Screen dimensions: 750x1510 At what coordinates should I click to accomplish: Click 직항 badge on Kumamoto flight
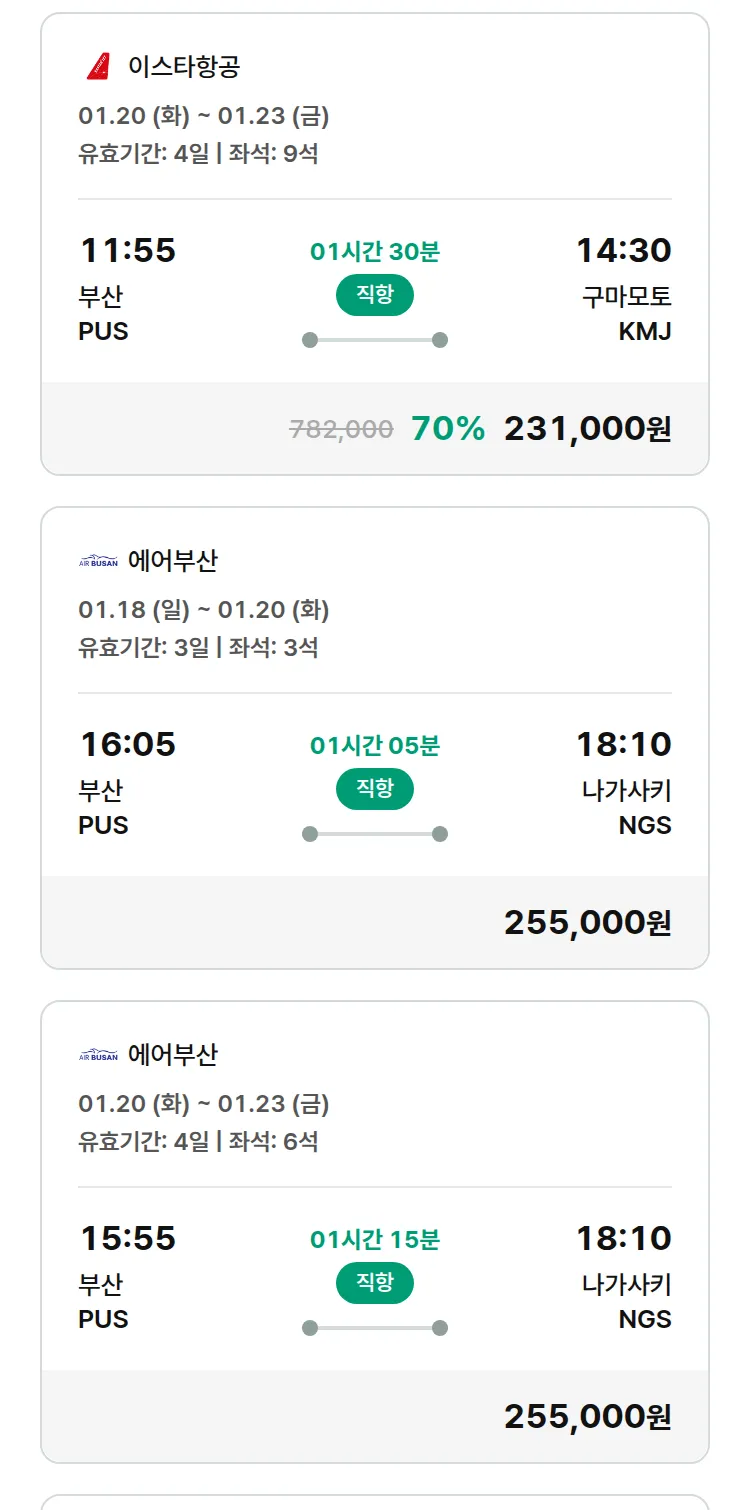point(374,295)
